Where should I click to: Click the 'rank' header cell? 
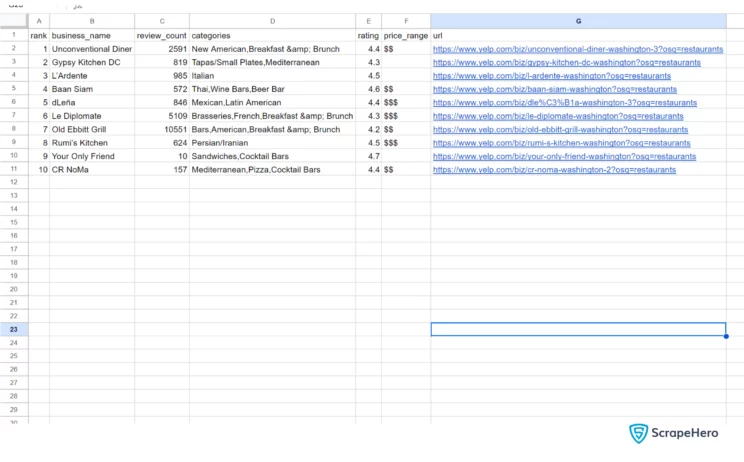39,36
